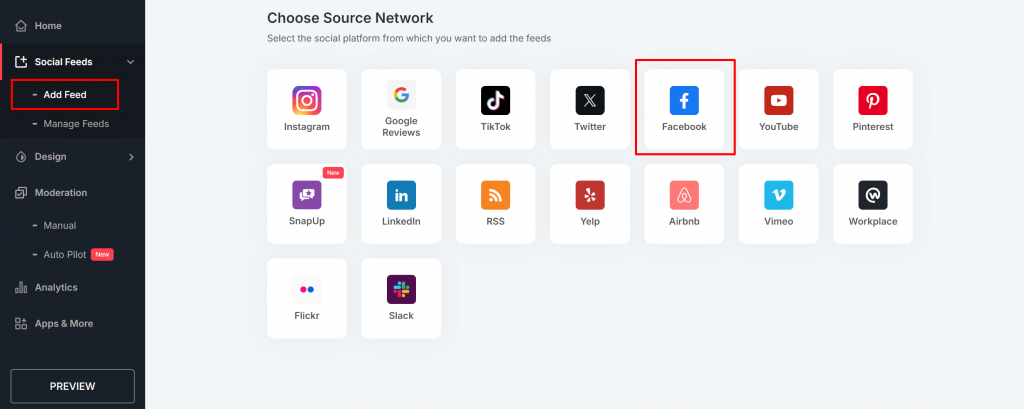Viewport: 1024px width, 409px height.
Task: Pick the Yelp network icon
Action: pyautogui.click(x=590, y=195)
